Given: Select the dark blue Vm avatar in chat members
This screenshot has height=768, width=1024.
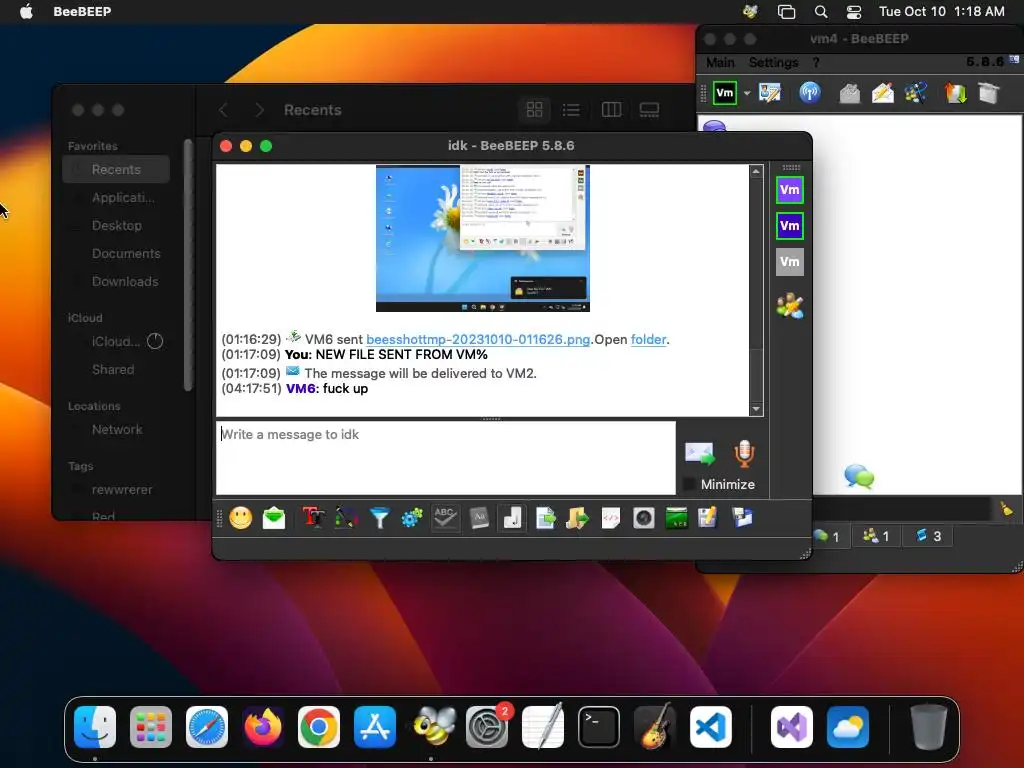Looking at the screenshot, I should coord(790,226).
